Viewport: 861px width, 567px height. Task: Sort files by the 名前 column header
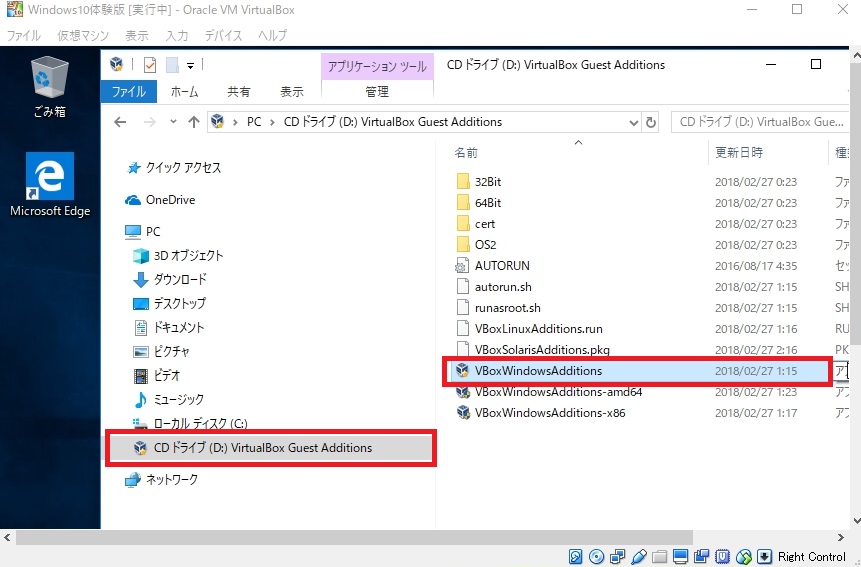coord(466,153)
